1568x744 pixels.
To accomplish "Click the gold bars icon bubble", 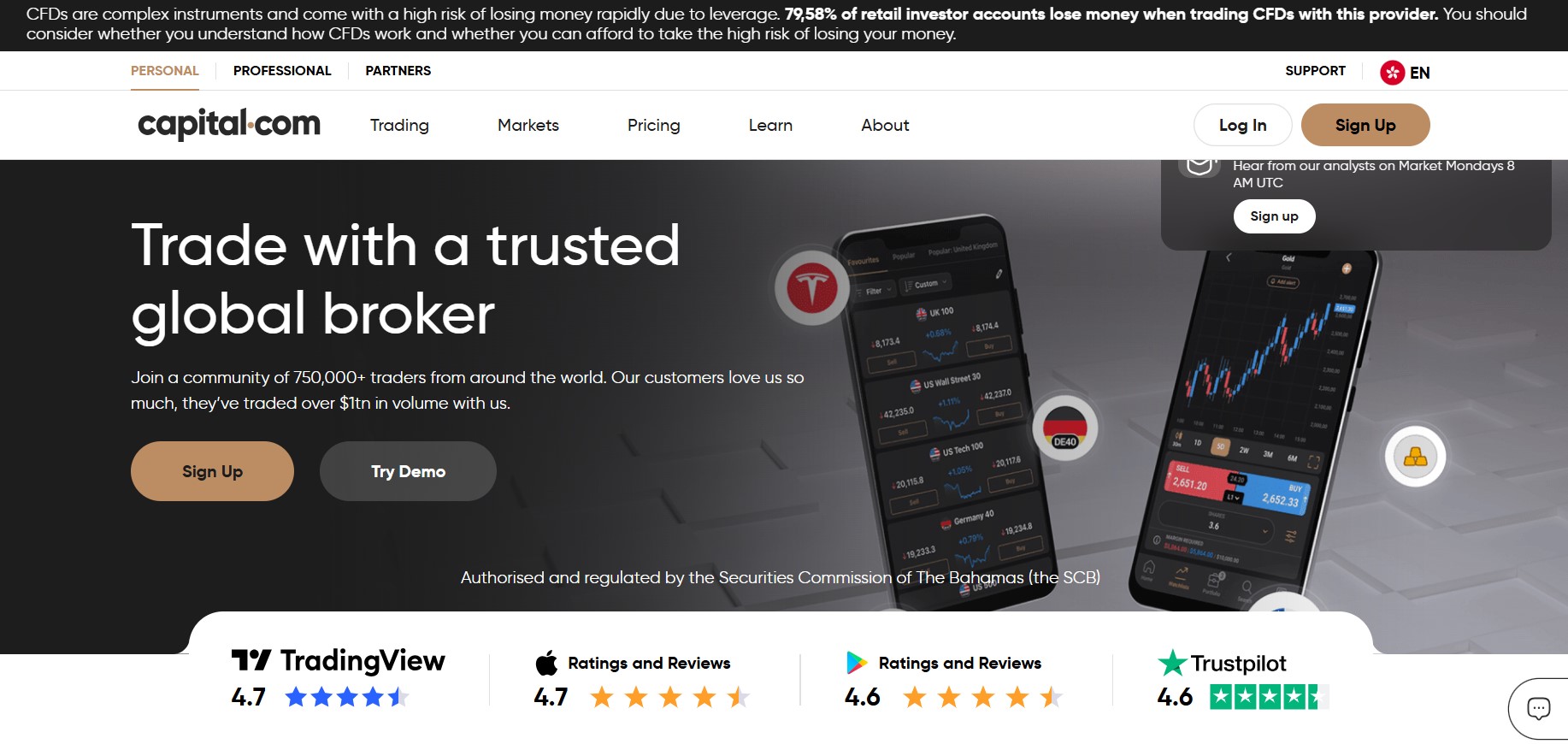I will [1416, 457].
